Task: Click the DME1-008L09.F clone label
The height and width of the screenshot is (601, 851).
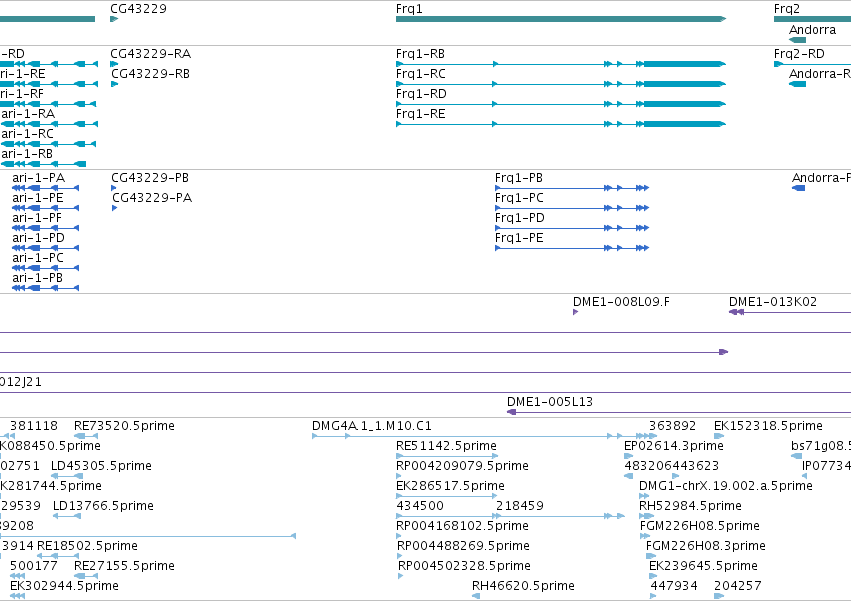Action: [621, 302]
